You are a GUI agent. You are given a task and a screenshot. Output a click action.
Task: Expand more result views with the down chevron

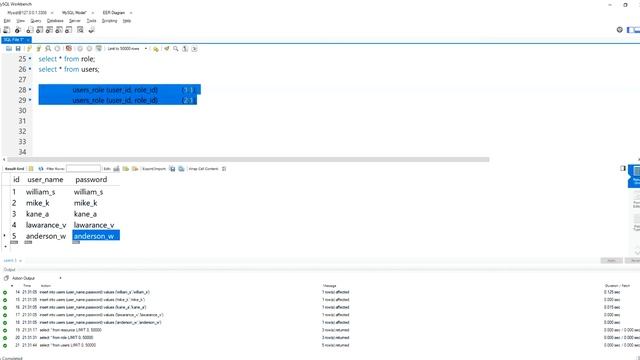[x=637, y=252]
